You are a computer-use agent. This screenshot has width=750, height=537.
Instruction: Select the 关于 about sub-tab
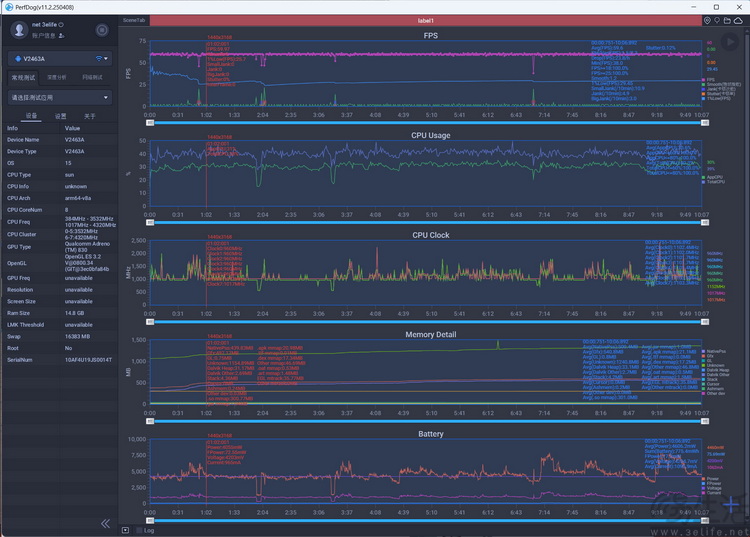89,116
